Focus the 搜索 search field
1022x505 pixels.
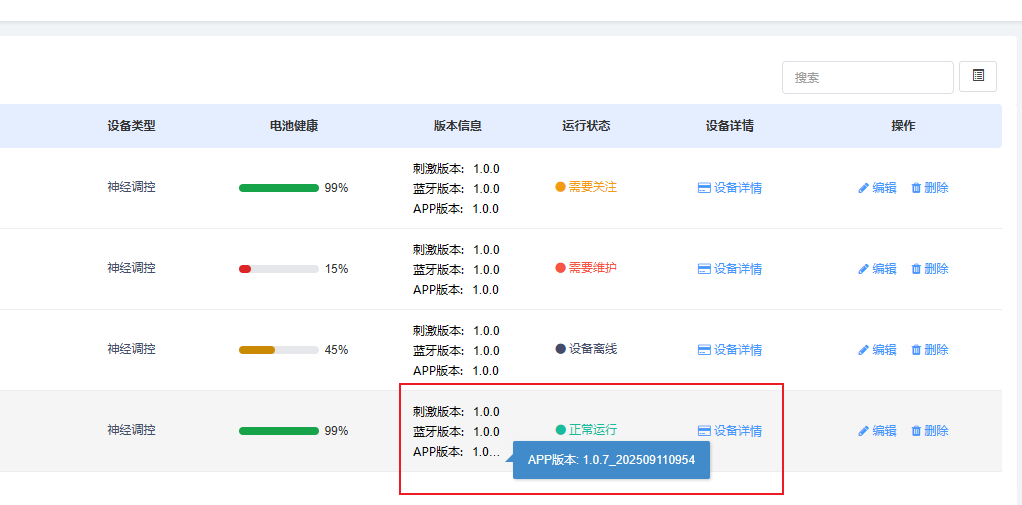[868, 78]
